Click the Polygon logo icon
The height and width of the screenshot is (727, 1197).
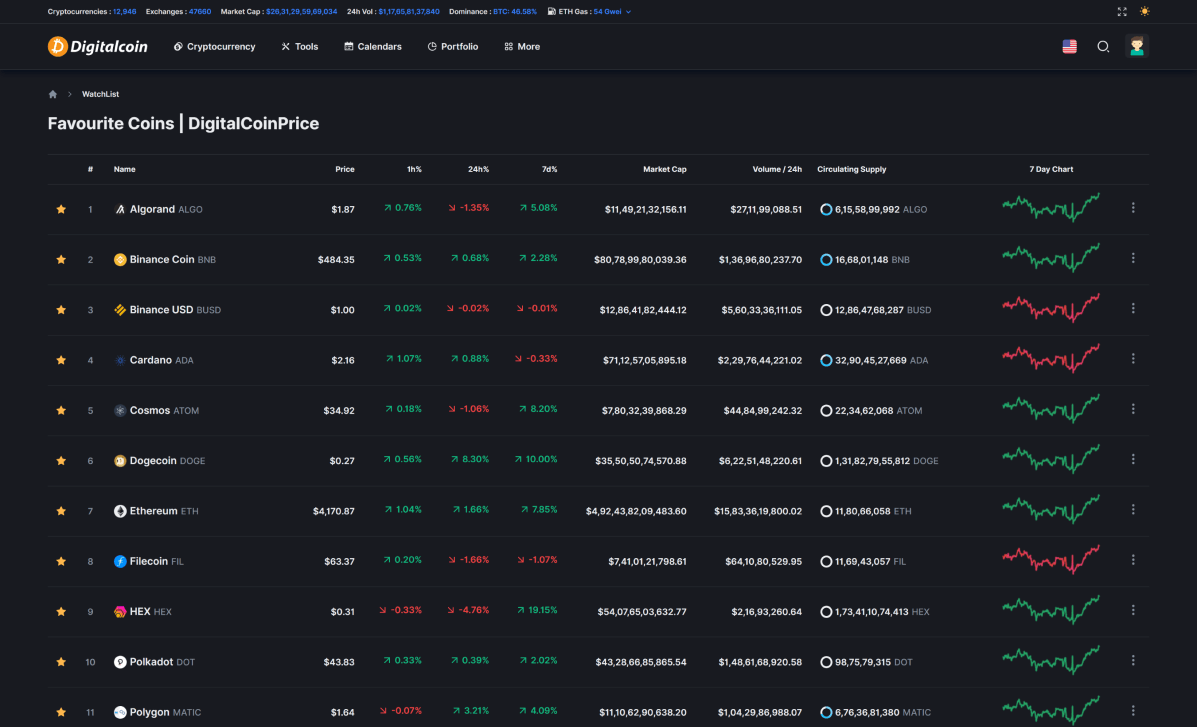120,712
